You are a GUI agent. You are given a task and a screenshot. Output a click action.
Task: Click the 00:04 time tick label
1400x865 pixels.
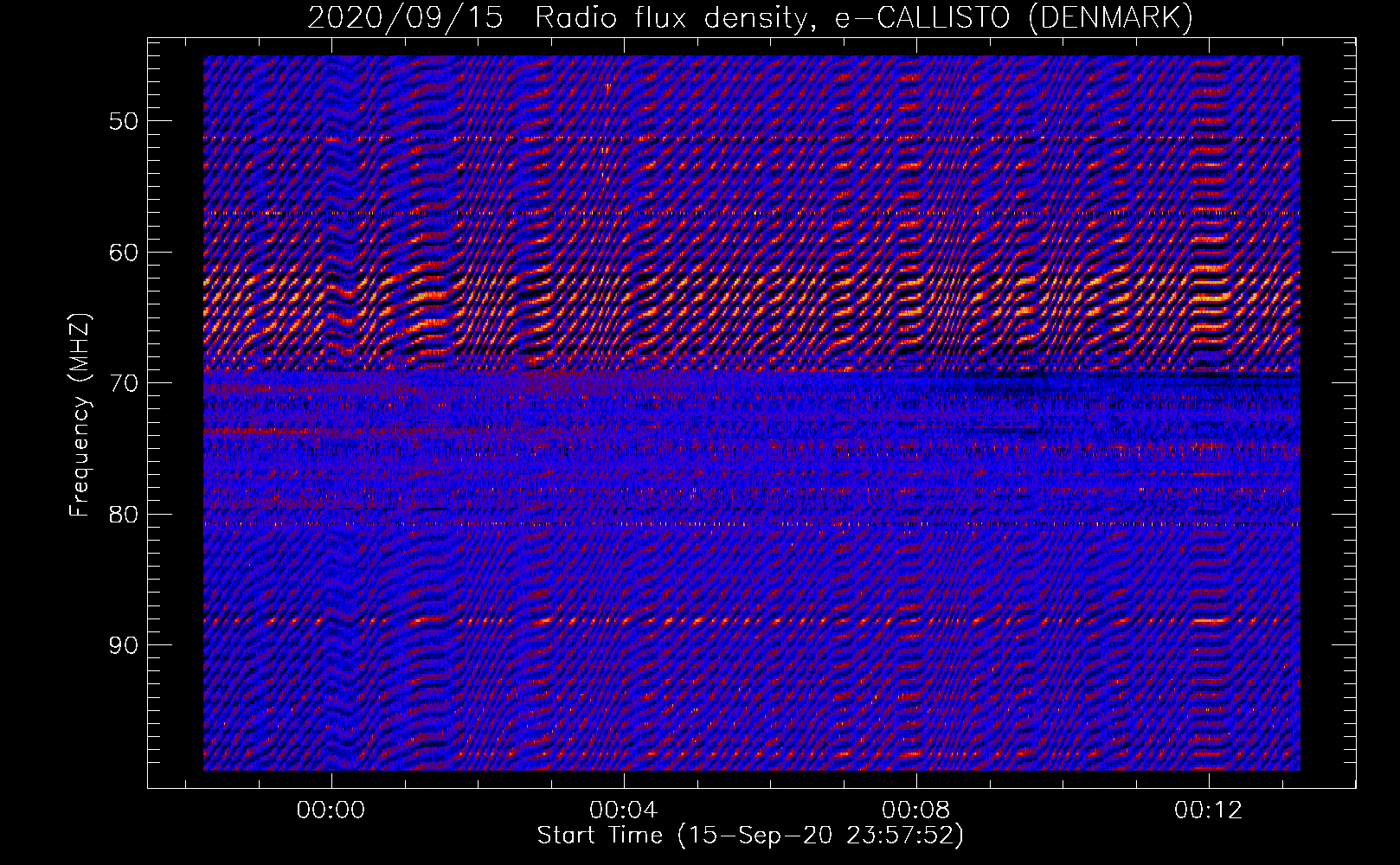coord(623,811)
